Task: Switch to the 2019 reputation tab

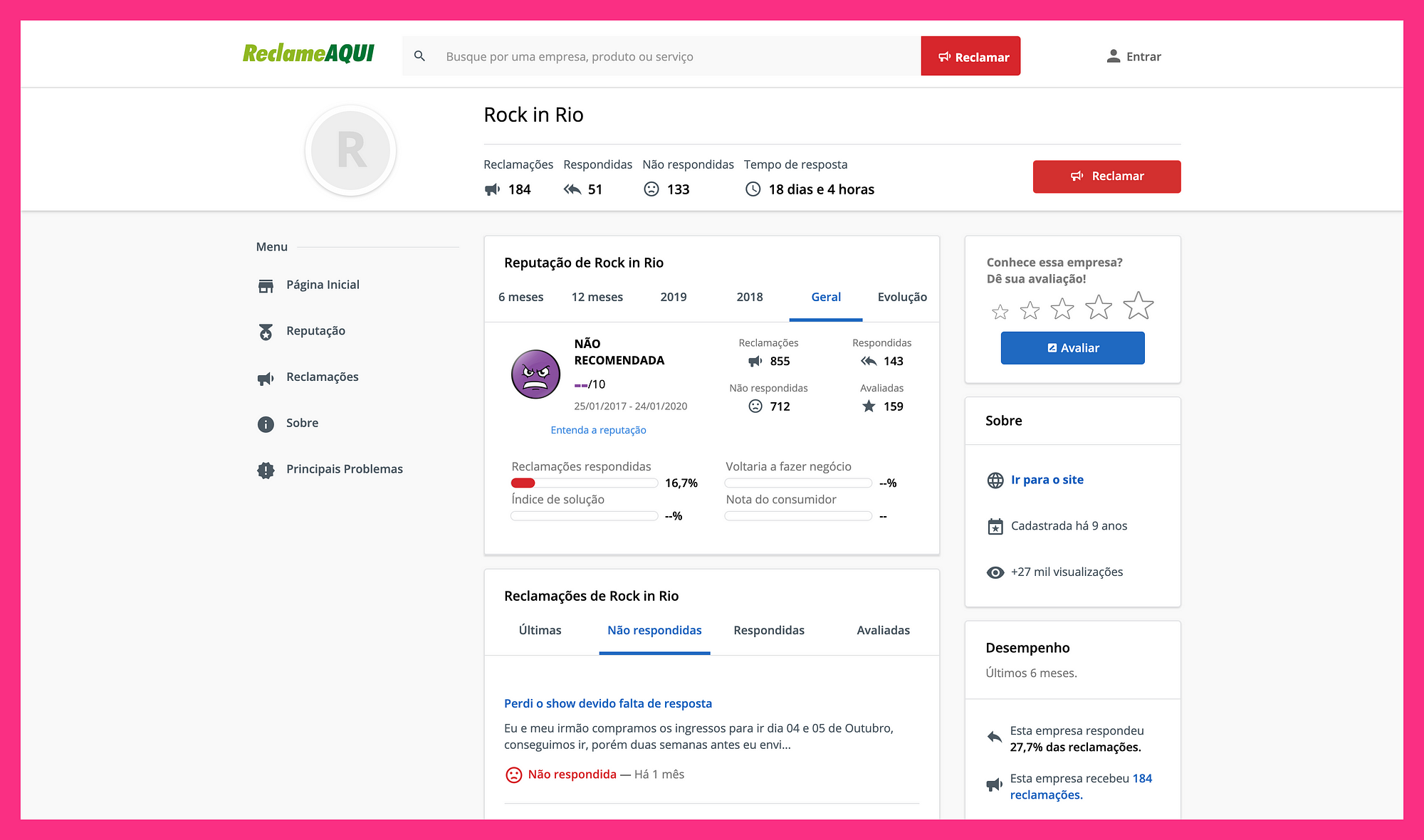Action: (x=674, y=298)
